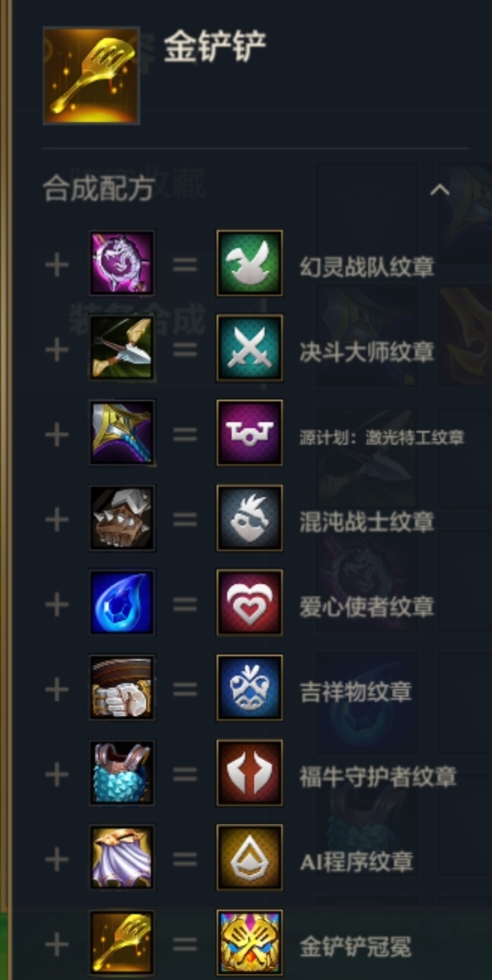Click the golden spatula icon beside the 金铲铲 title
492x980 pixels.
click(x=91, y=75)
